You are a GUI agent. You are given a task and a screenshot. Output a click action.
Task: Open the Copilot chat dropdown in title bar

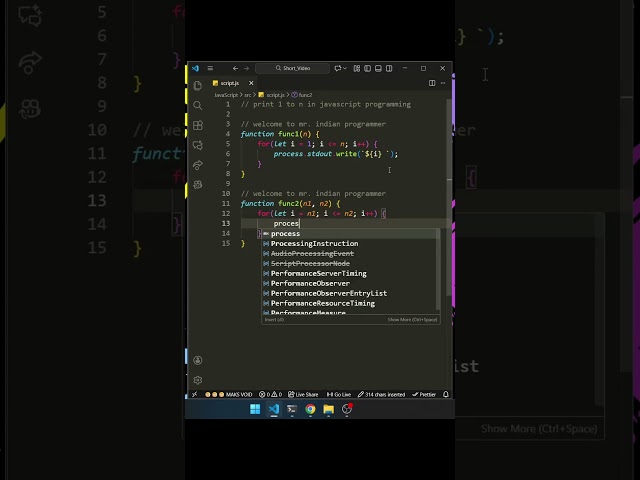coord(340,68)
